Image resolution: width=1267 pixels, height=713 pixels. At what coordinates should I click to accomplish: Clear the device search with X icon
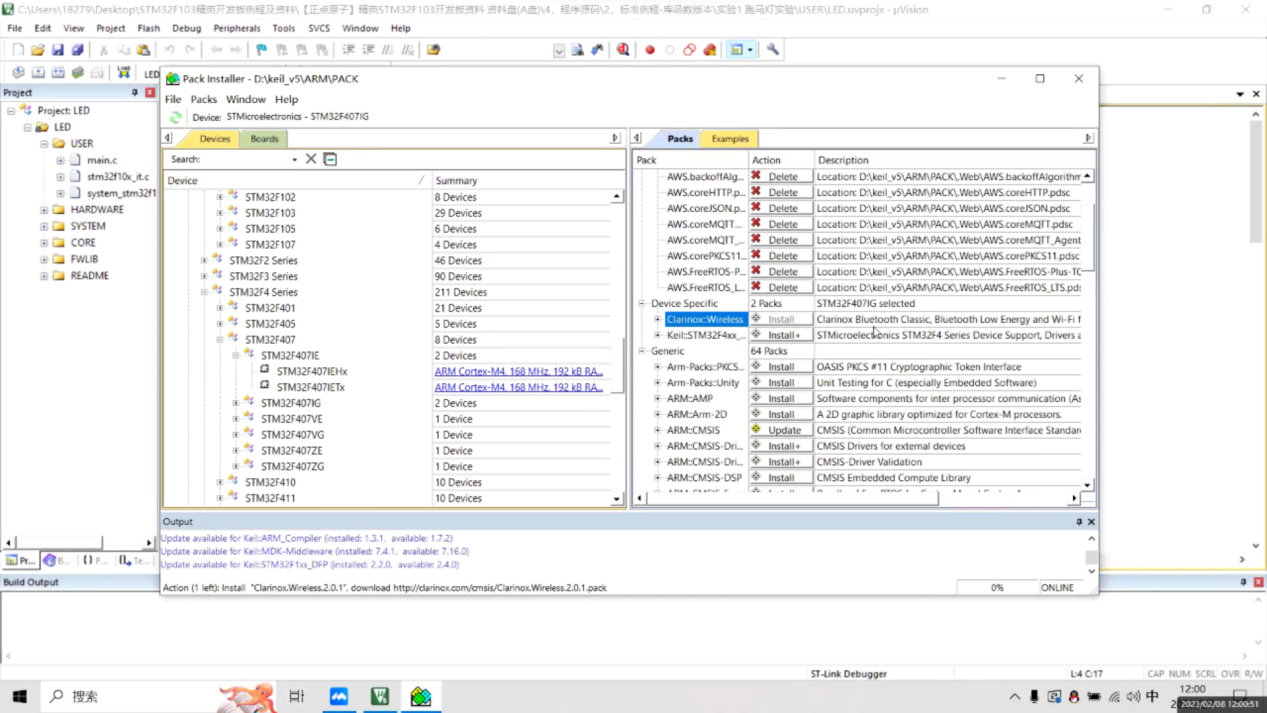pos(311,159)
